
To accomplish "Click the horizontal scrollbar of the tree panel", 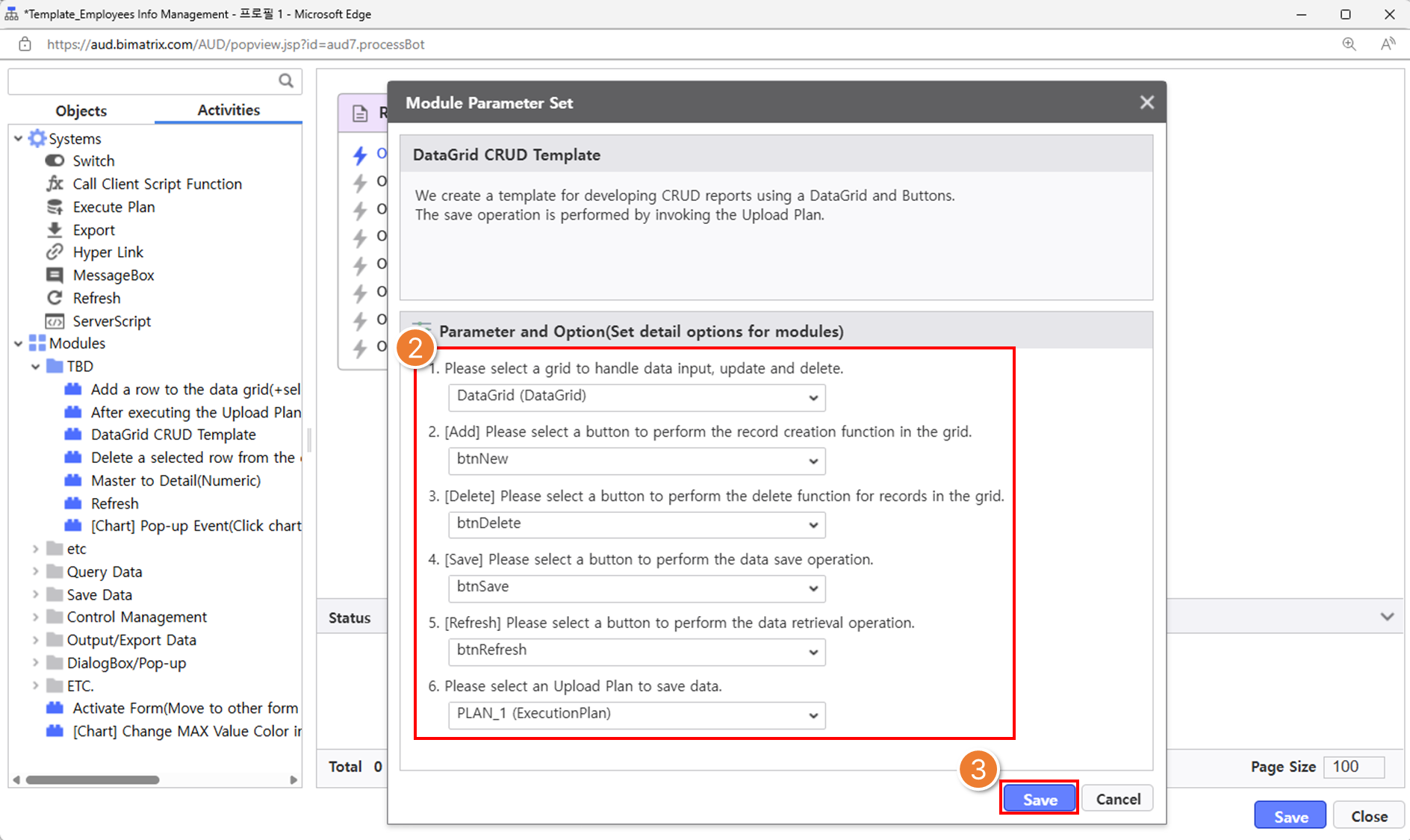I will click(93, 780).
